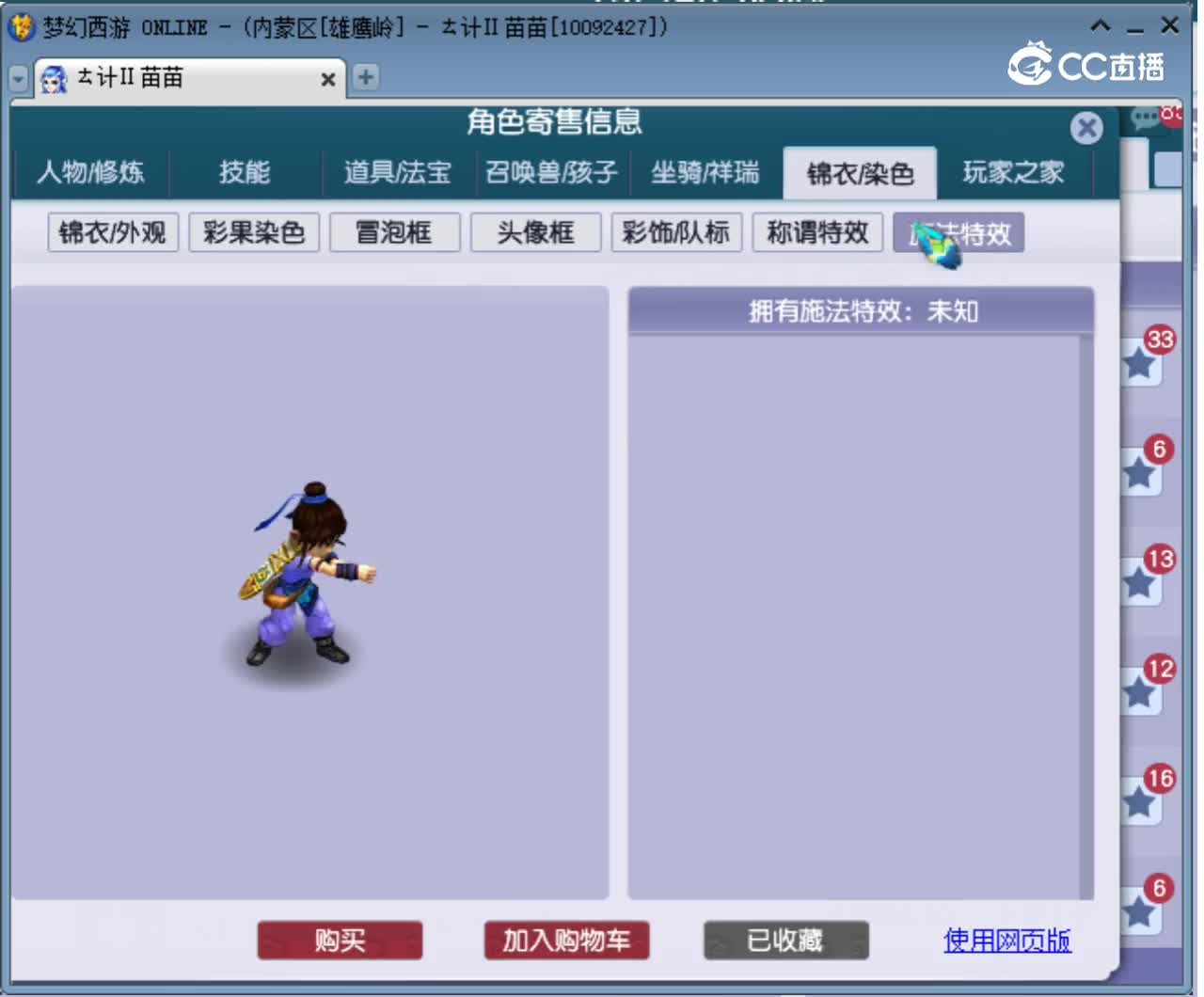The image size is (1204, 997).
Task: Select the 锦衣/染色 tab
Action: coord(860,173)
